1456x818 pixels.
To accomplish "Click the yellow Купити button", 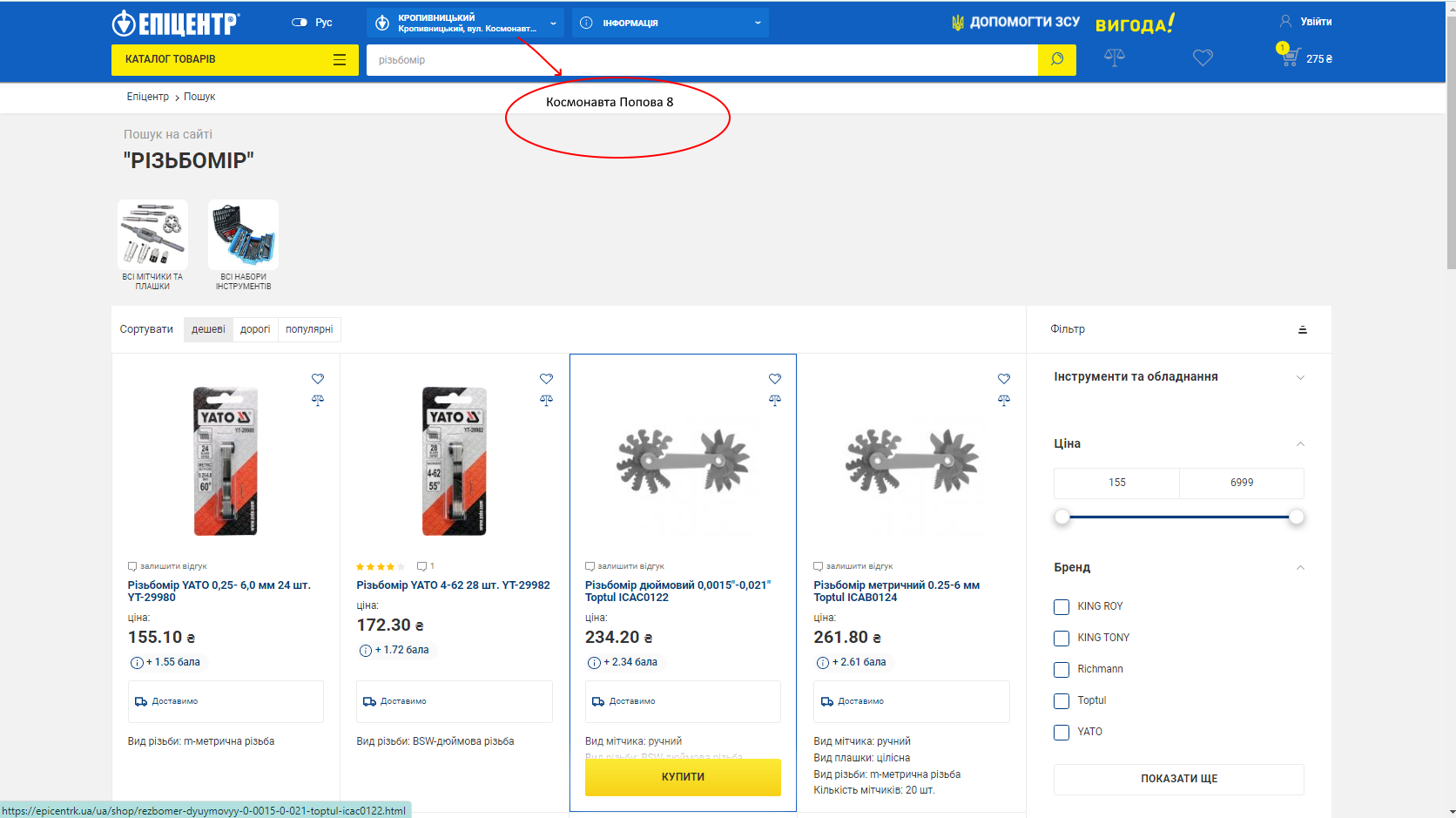I will click(683, 777).
